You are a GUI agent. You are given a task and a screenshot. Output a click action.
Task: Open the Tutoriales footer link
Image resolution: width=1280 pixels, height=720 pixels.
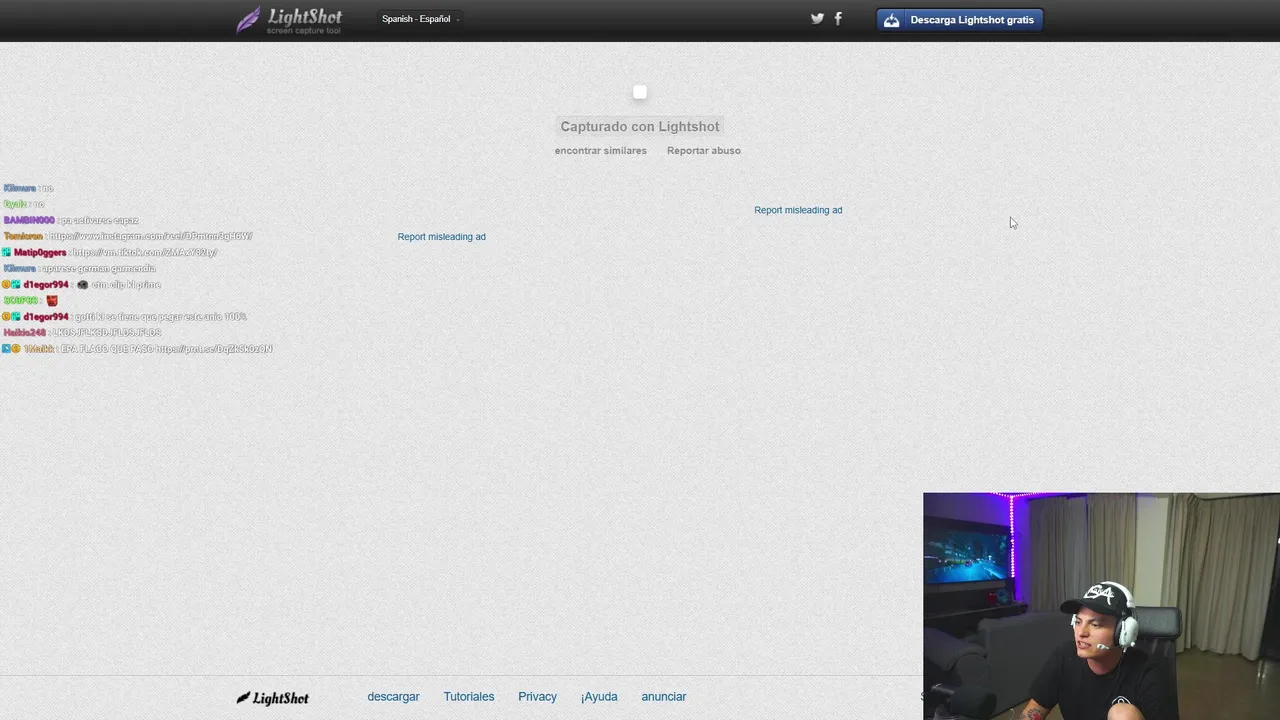469,696
